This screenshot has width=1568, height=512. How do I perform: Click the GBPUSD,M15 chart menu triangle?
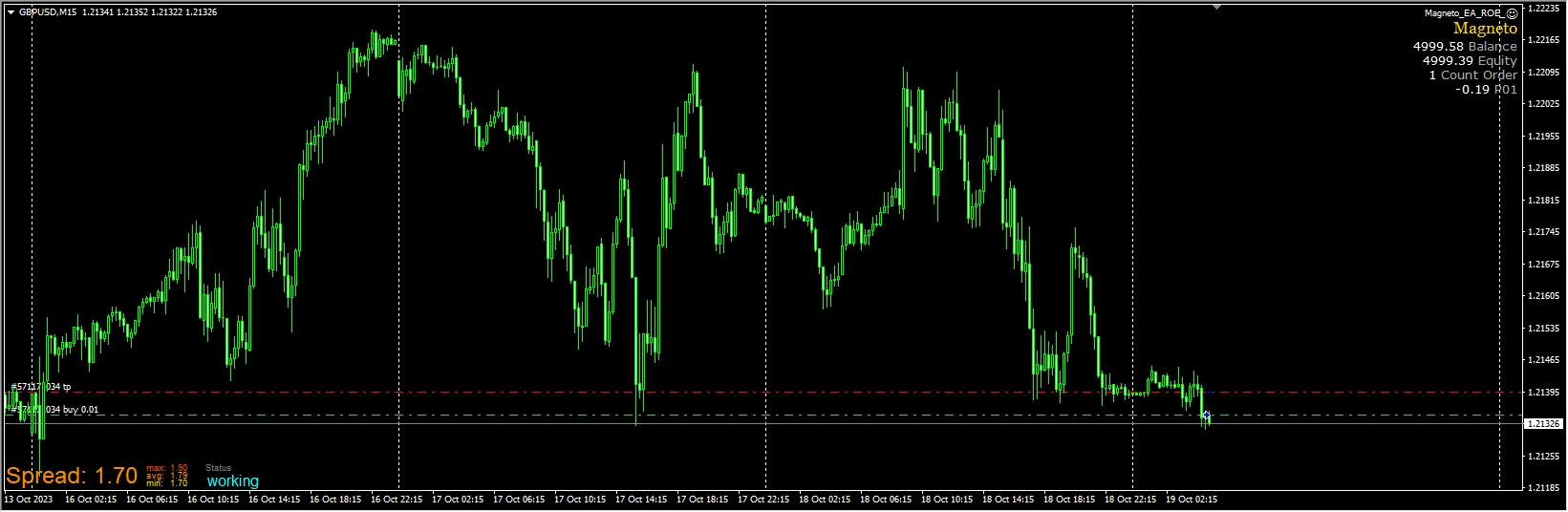pyautogui.click(x=11, y=12)
